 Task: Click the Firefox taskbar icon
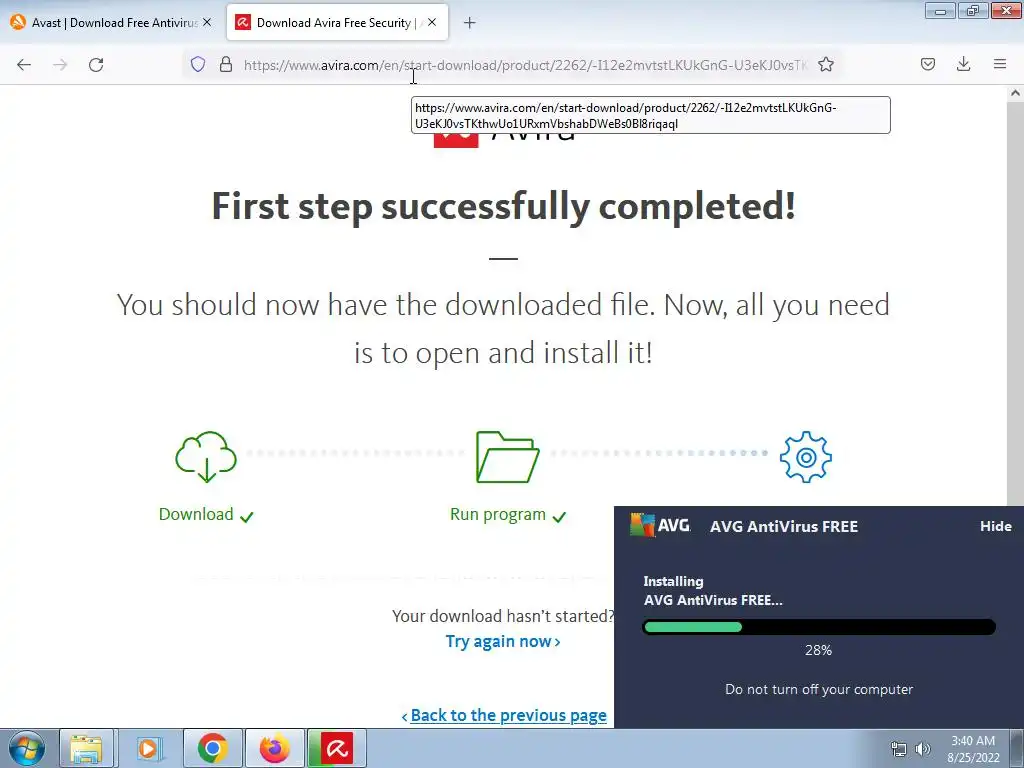[275, 748]
